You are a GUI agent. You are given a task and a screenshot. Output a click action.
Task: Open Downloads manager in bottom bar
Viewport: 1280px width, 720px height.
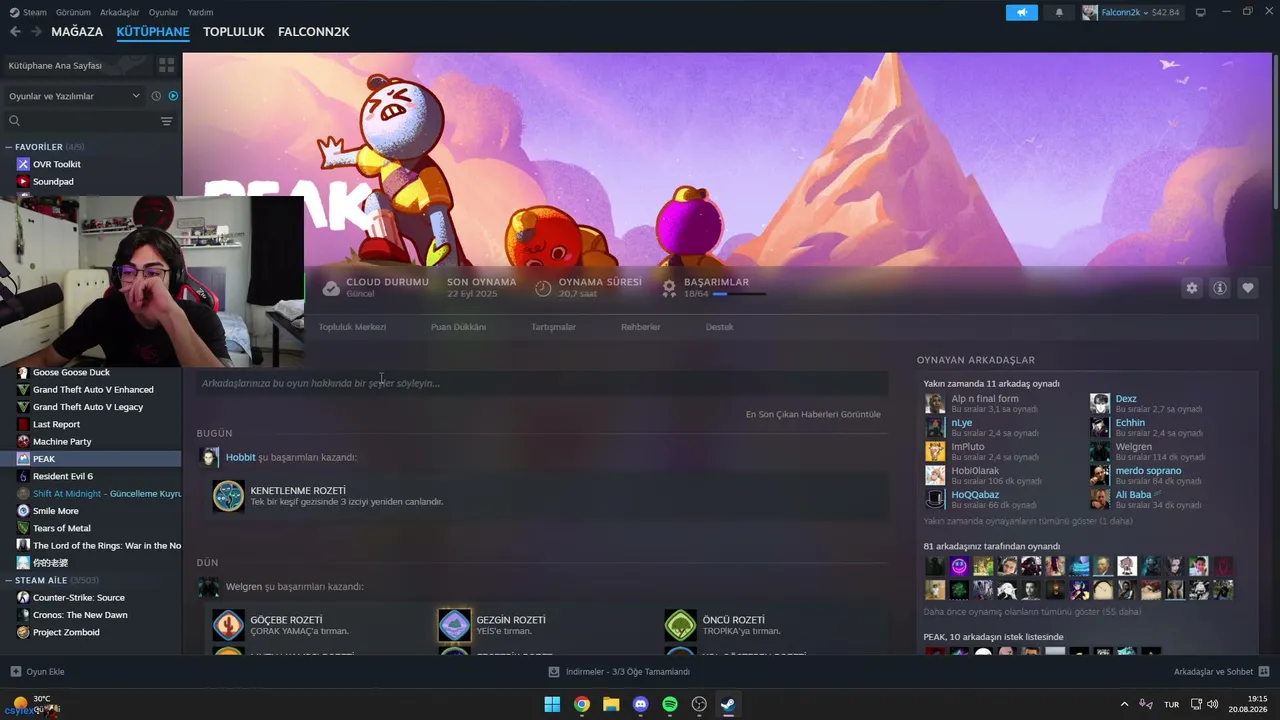coord(619,672)
